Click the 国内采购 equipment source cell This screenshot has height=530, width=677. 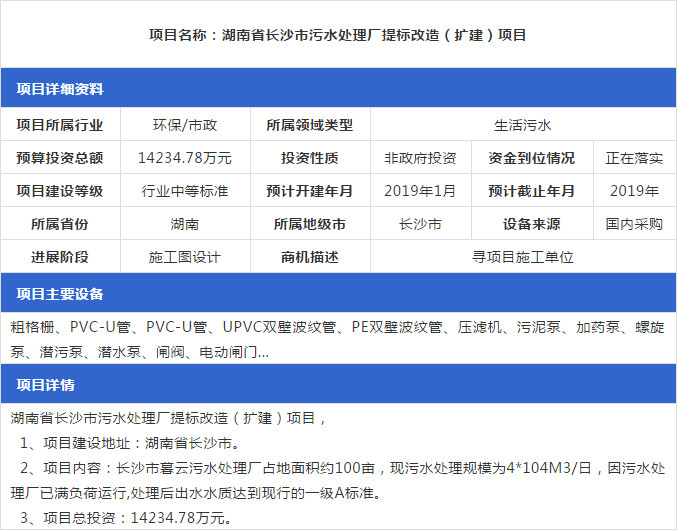tap(634, 224)
